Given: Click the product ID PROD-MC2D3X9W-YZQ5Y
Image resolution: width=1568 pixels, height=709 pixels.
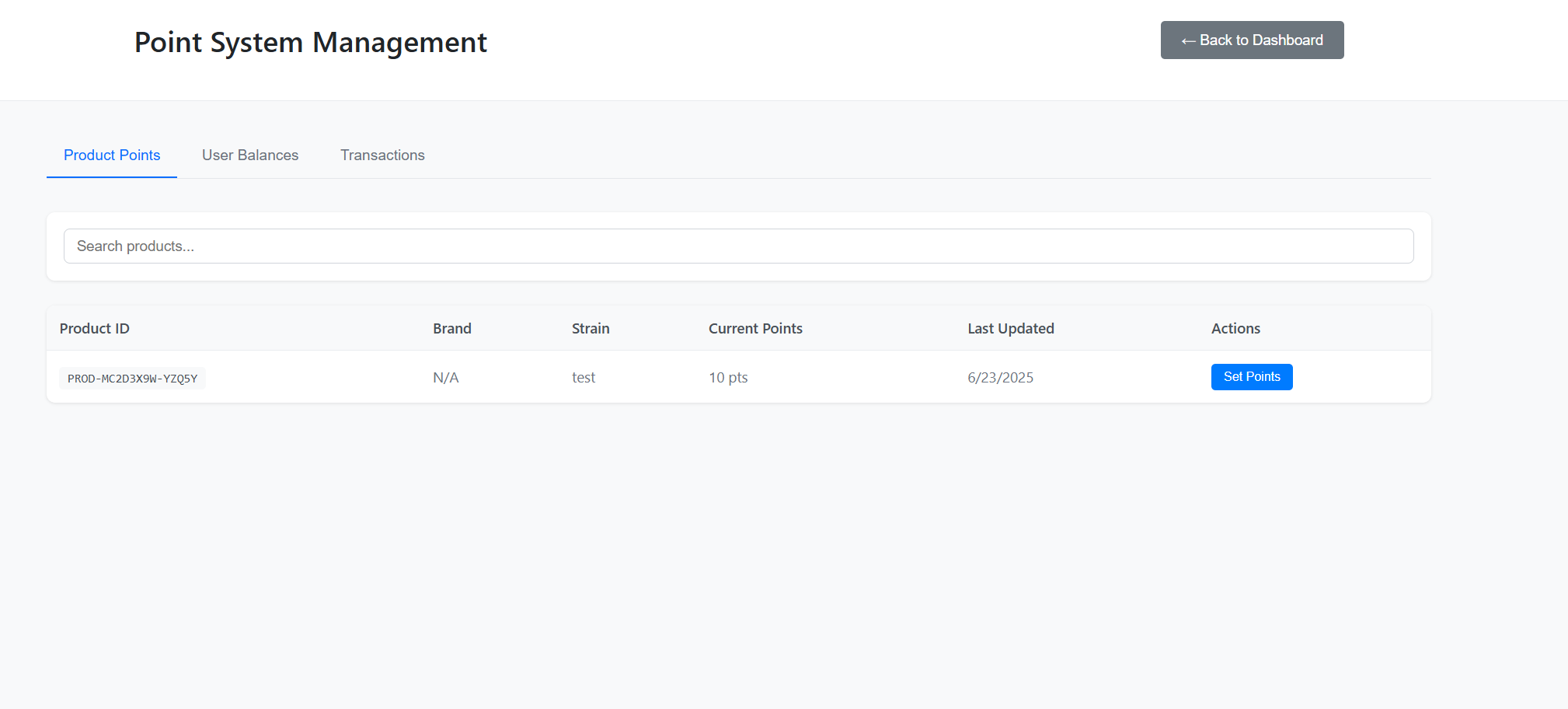Looking at the screenshot, I should (x=132, y=379).
